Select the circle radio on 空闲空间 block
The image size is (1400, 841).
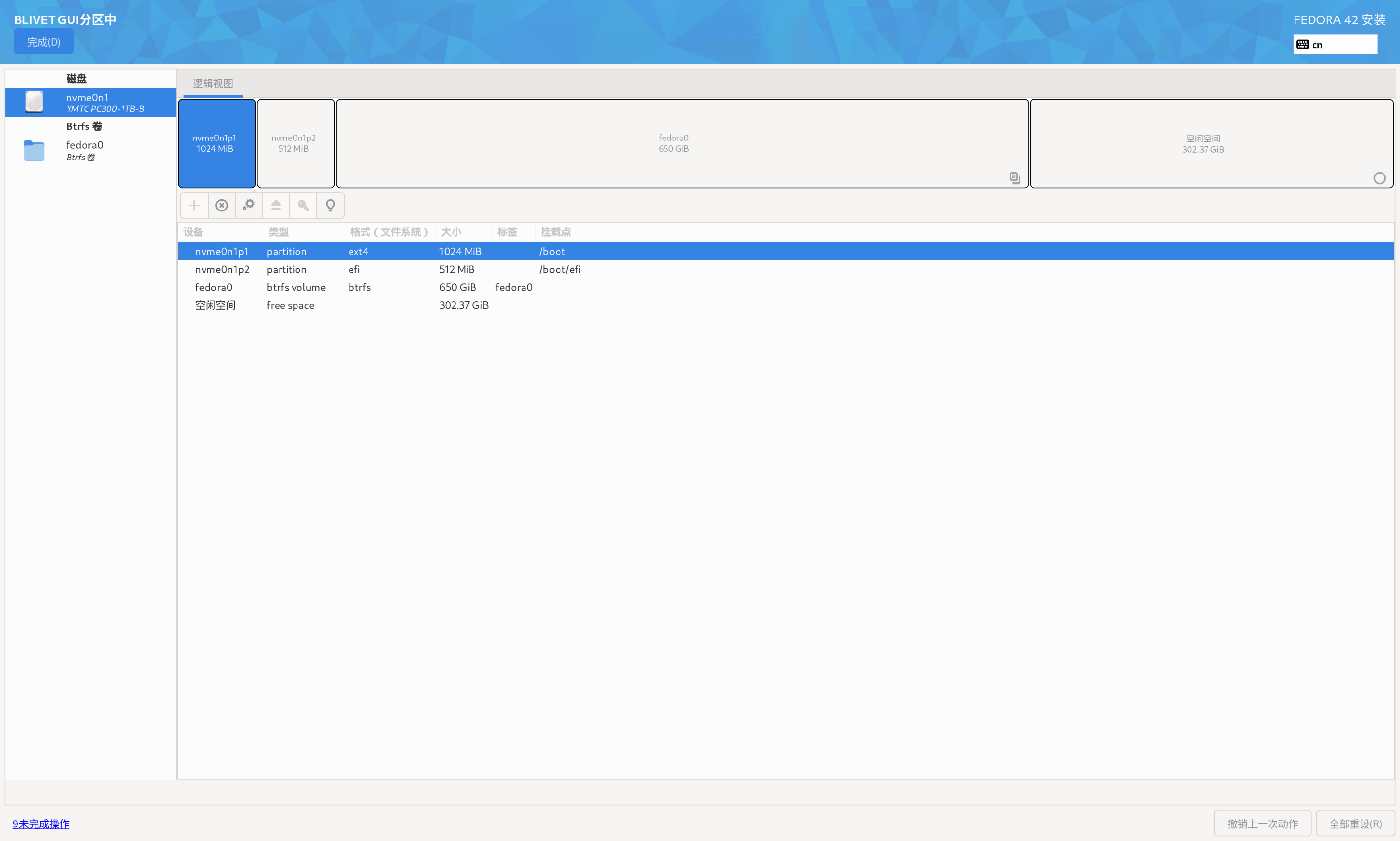coord(1379,178)
